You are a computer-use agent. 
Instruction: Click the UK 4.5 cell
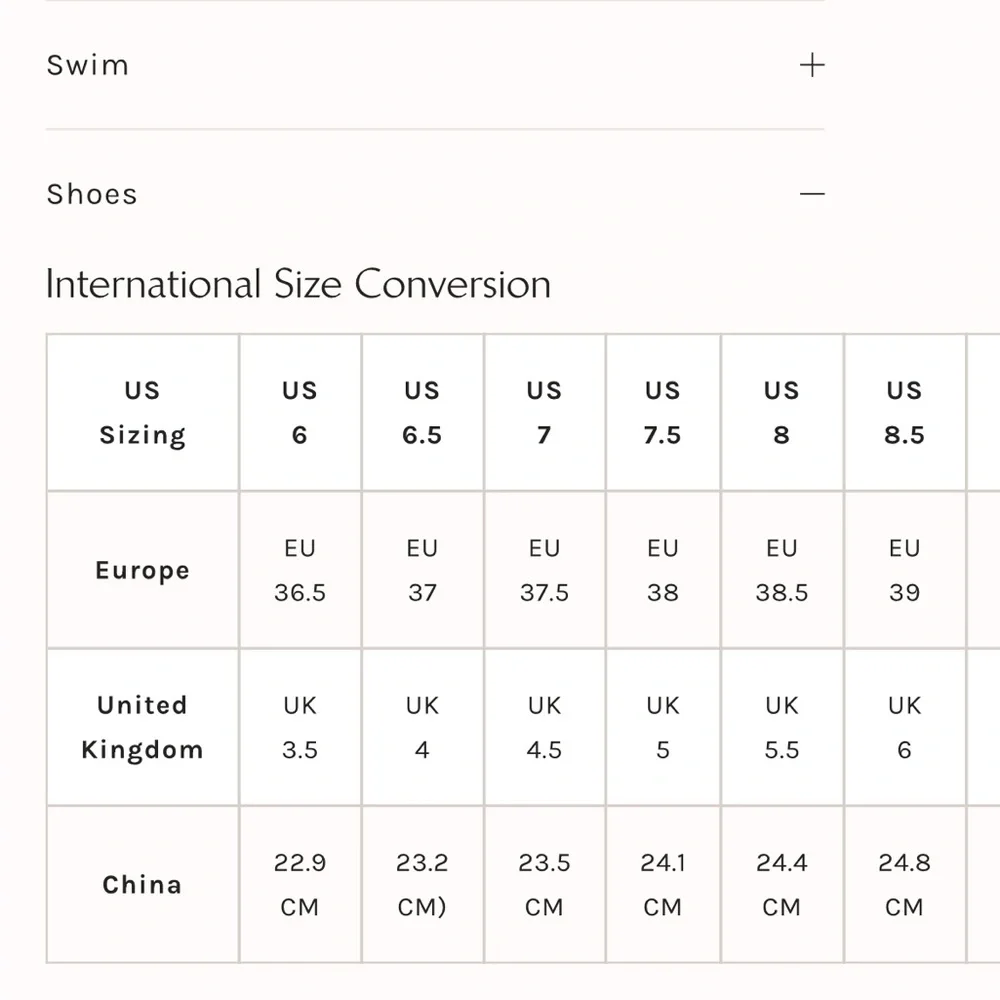click(x=544, y=727)
